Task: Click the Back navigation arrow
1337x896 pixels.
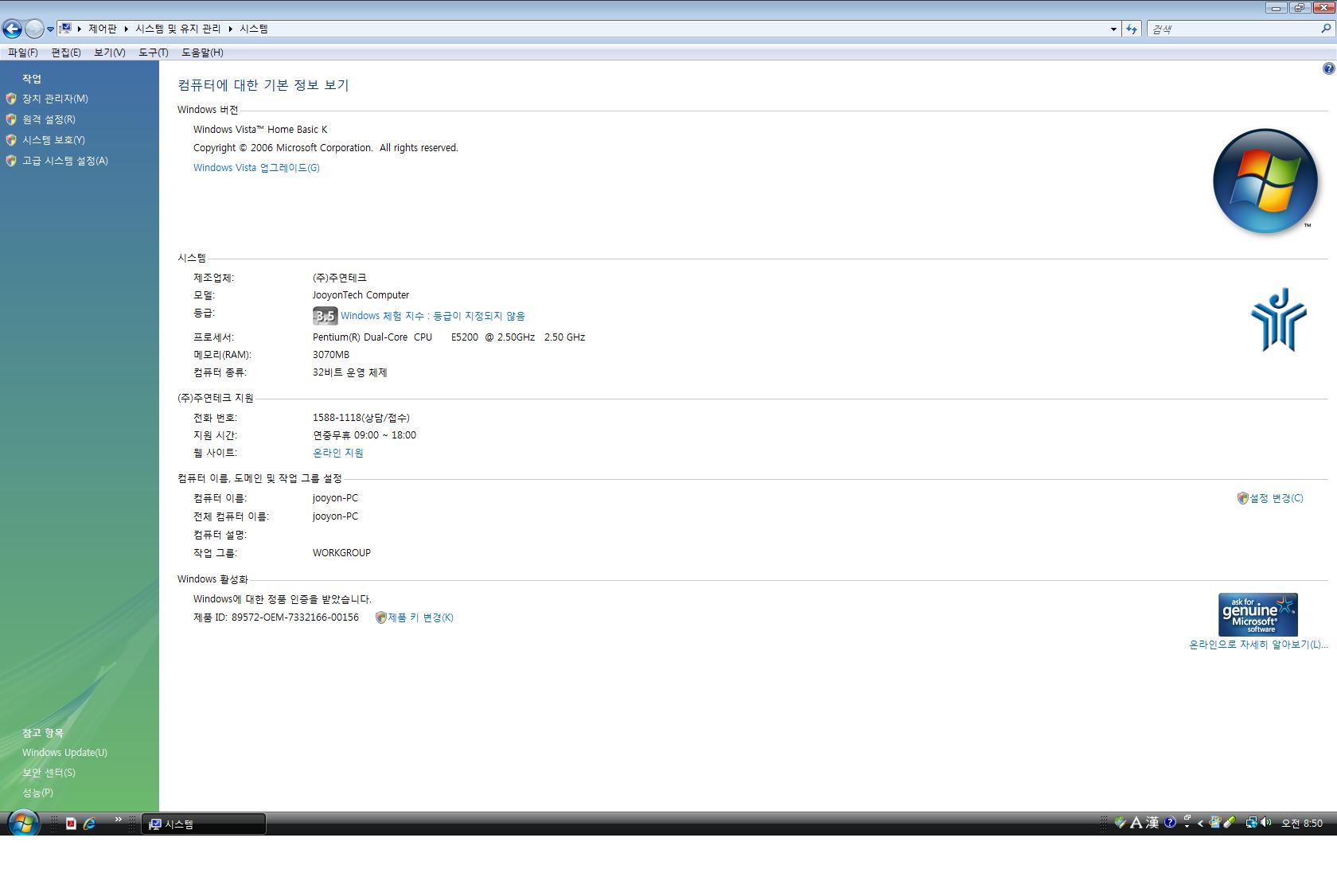Action: tap(12, 29)
